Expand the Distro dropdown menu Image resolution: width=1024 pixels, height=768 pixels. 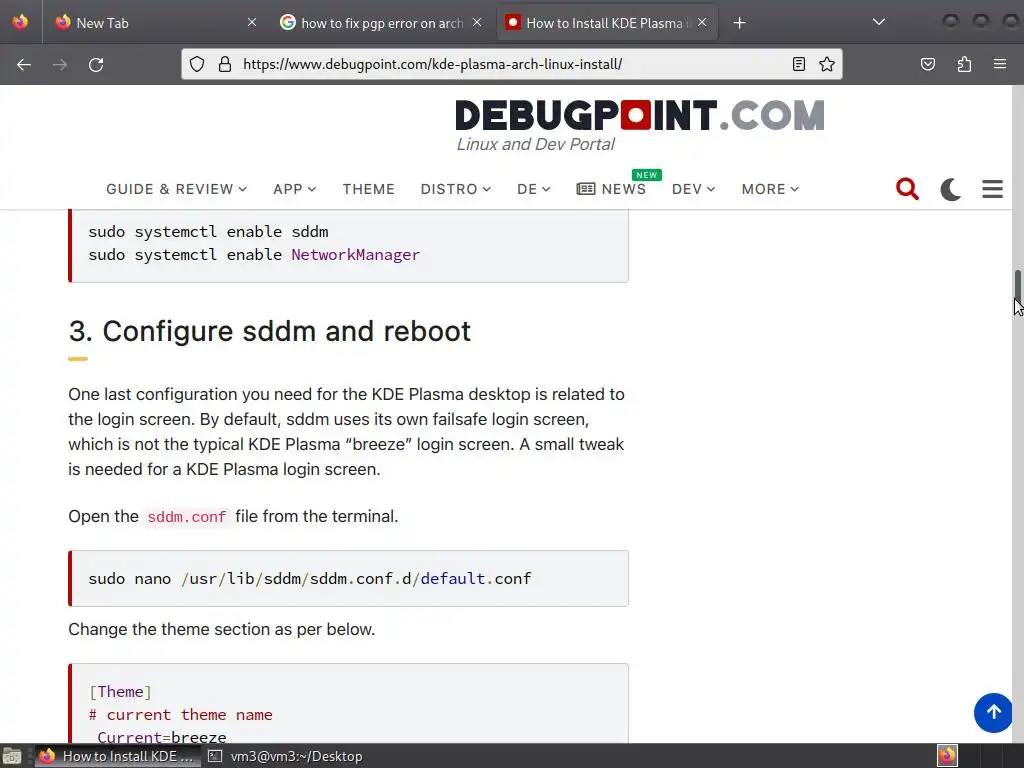(455, 189)
